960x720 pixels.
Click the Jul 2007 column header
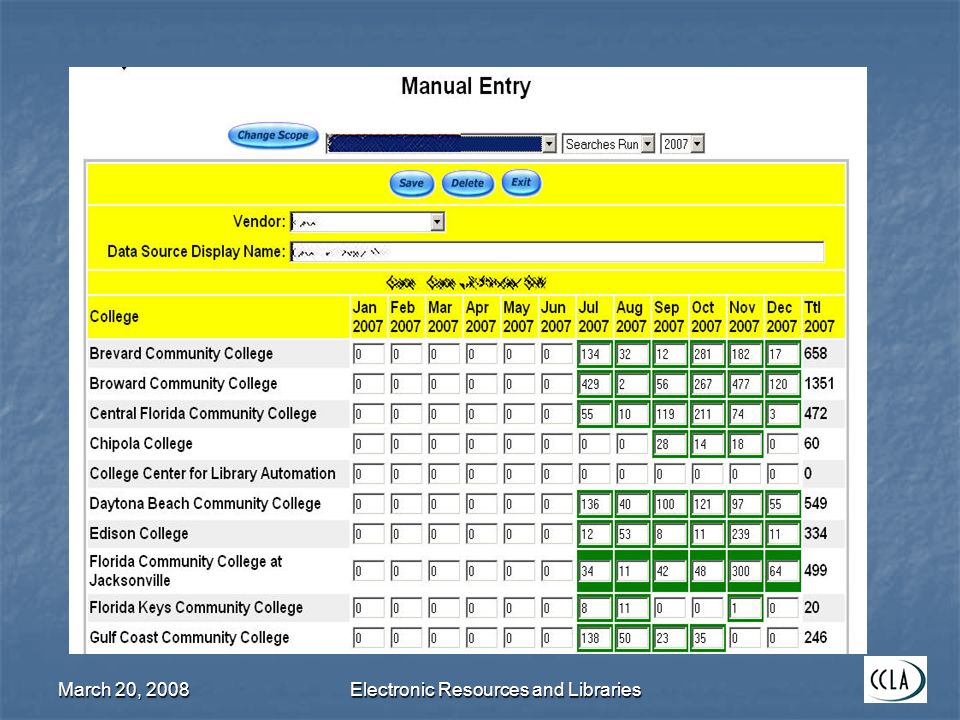click(x=594, y=317)
